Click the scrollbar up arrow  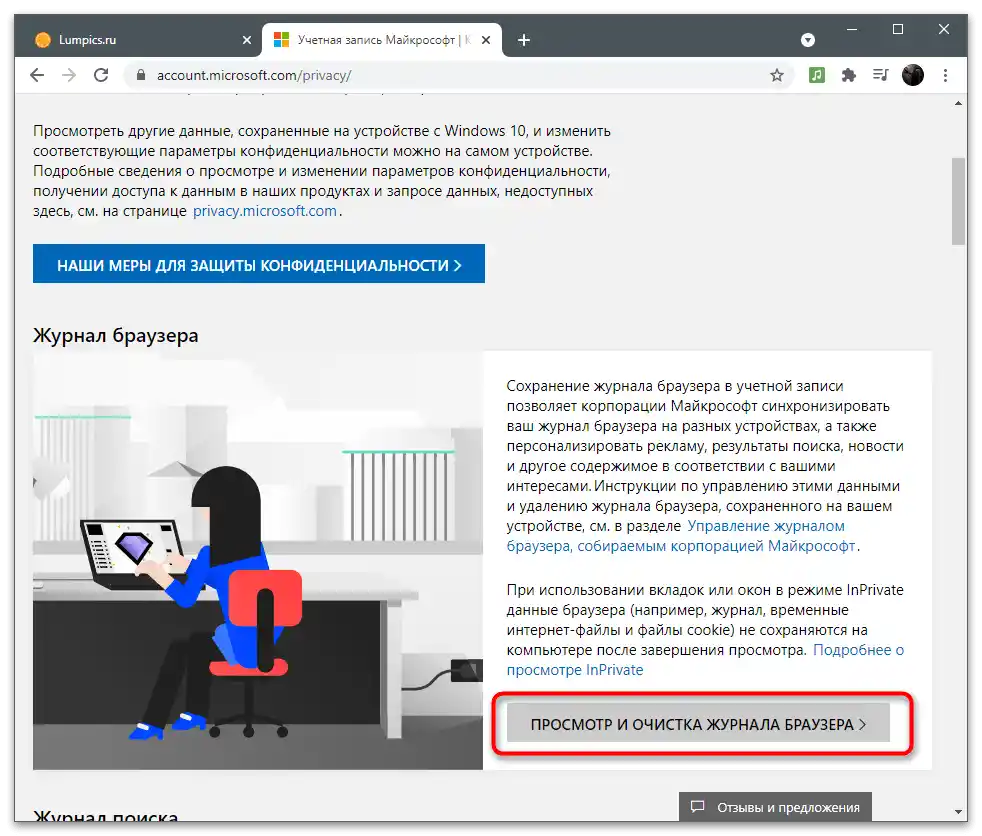click(958, 103)
